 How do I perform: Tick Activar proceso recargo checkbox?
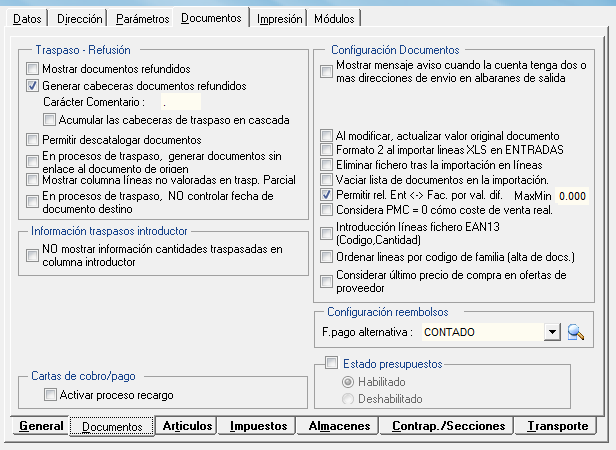[50, 394]
